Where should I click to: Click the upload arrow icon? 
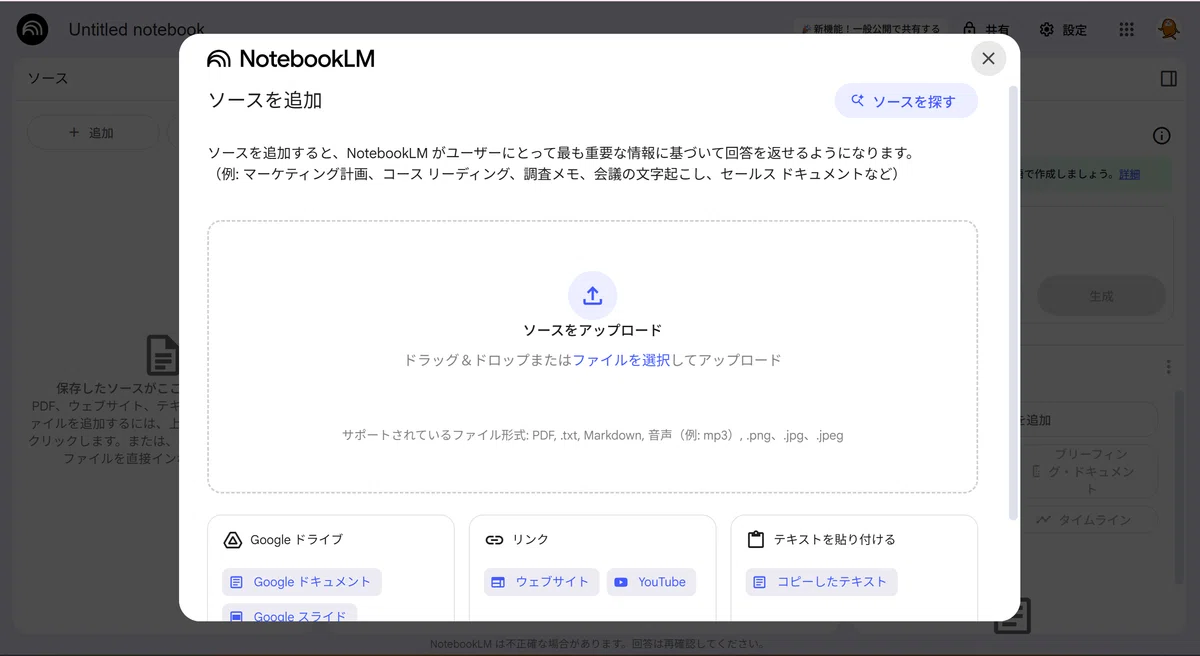click(592, 296)
